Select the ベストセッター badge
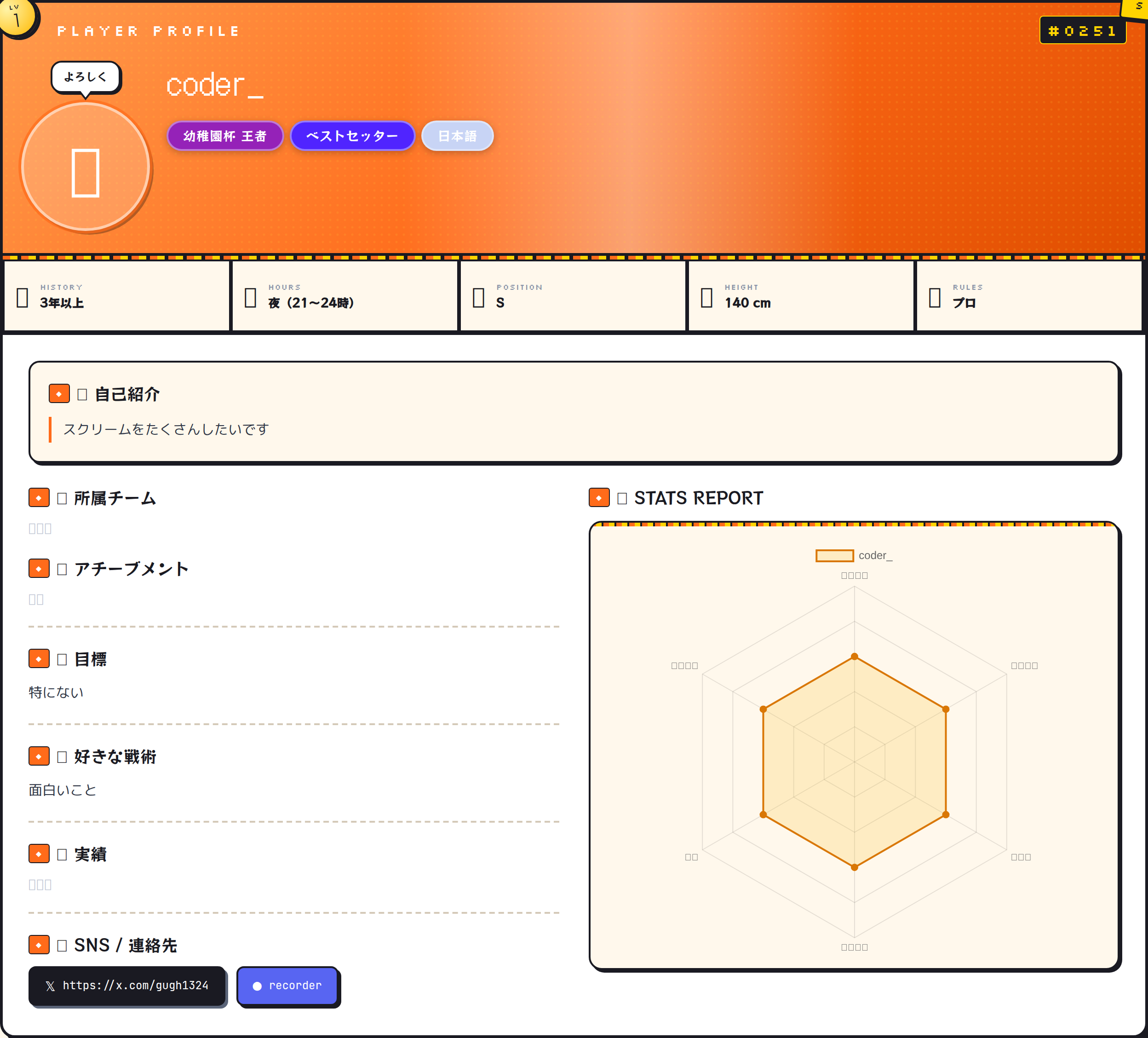1148x1038 pixels. pos(352,136)
